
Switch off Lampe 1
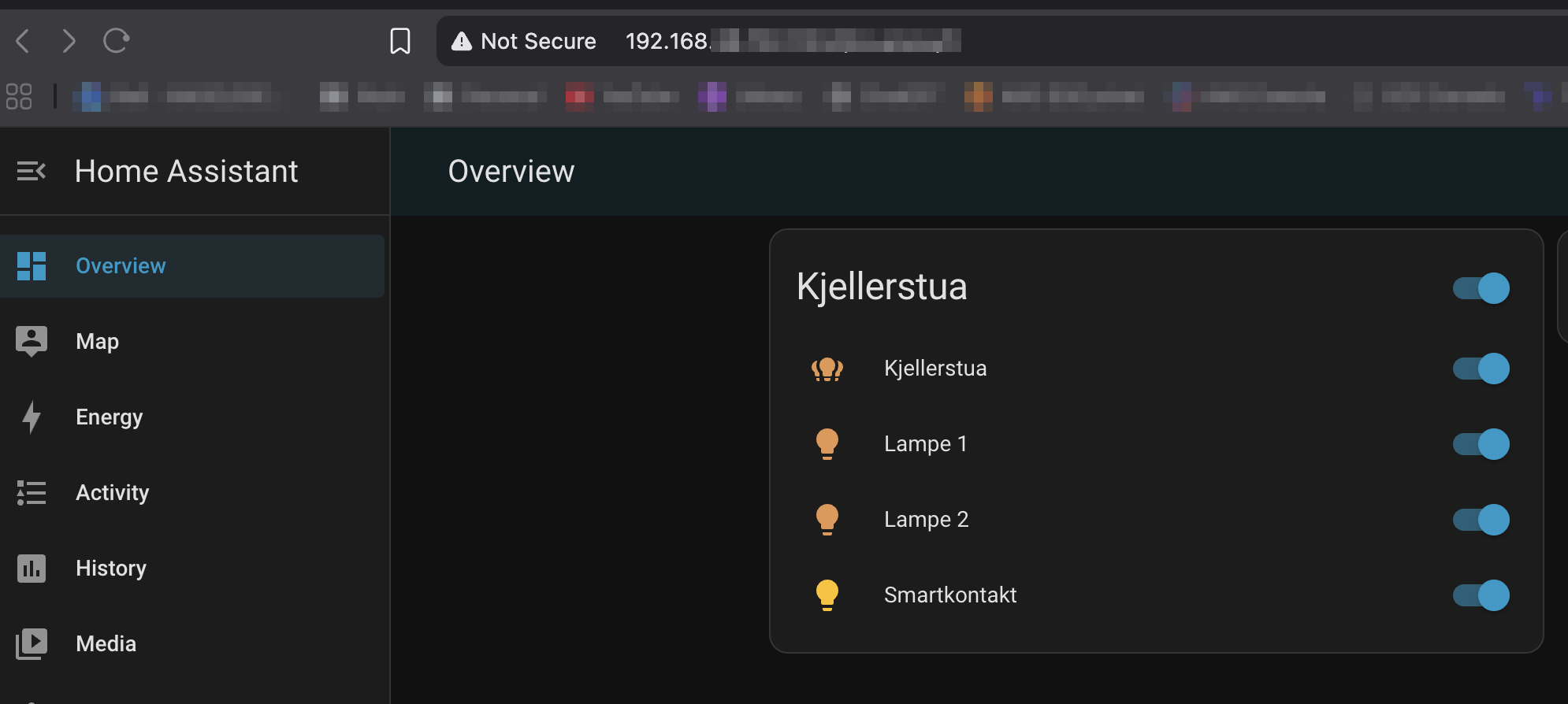(1481, 444)
